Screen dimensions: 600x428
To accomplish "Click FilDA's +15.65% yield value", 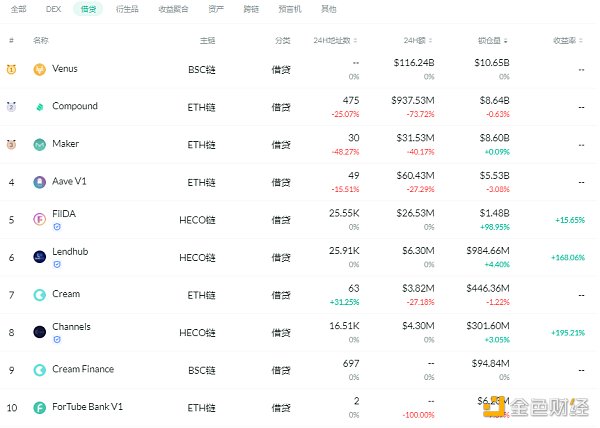I will click(570, 220).
